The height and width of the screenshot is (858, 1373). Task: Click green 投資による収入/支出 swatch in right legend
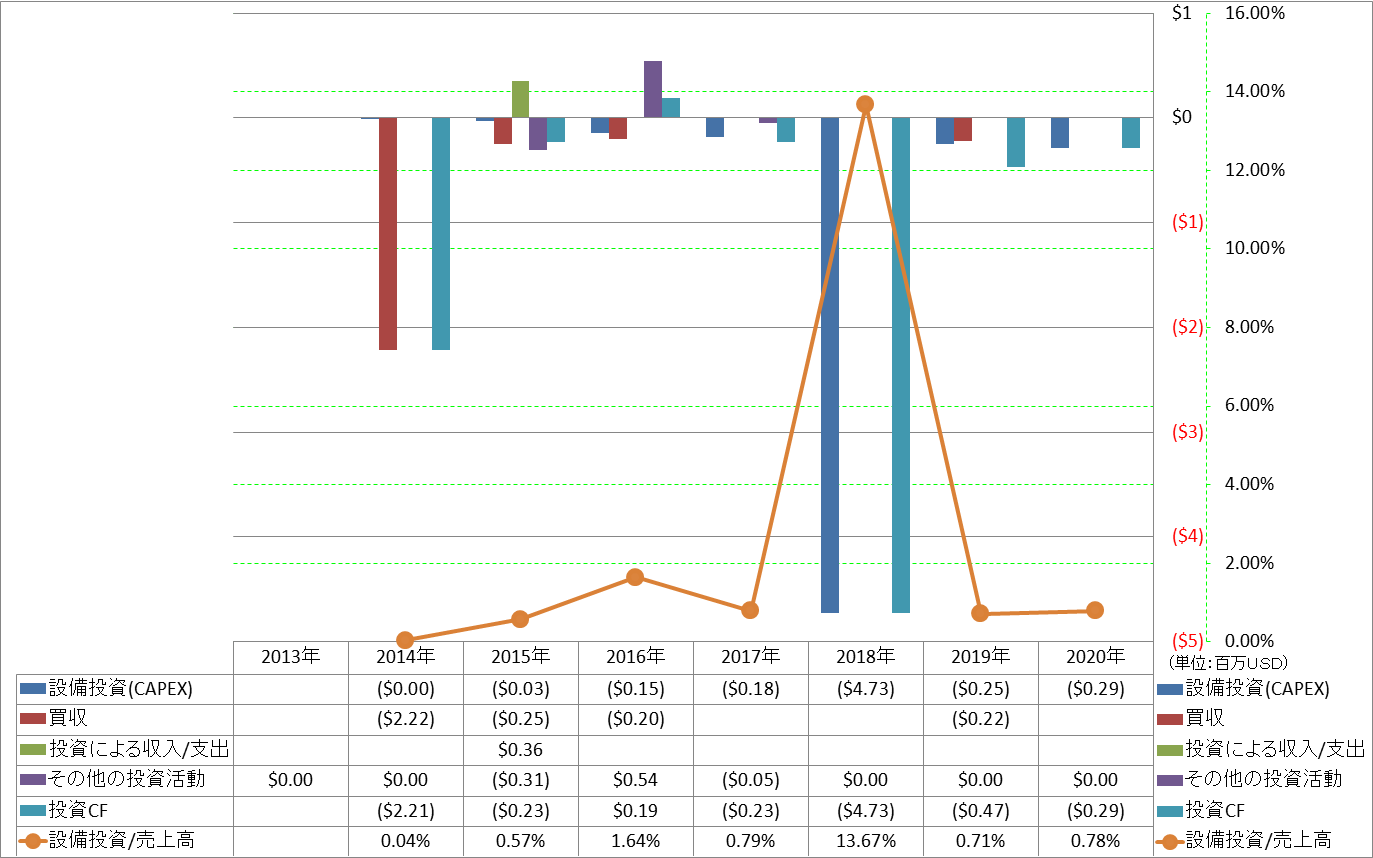[x=1169, y=748]
